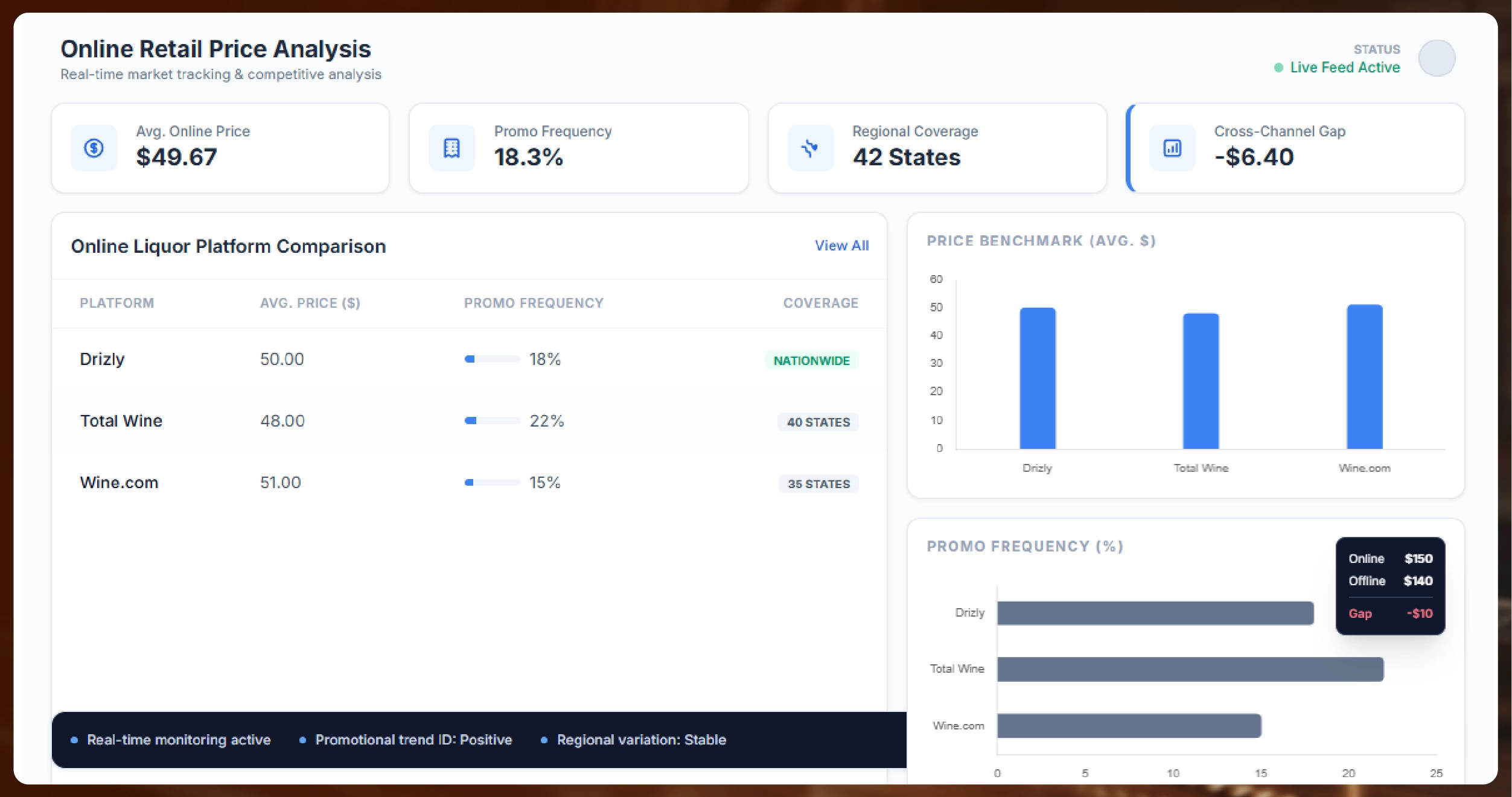The height and width of the screenshot is (797, 1512).
Task: Click the branching icon on Regional Coverage card
Action: tap(809, 147)
